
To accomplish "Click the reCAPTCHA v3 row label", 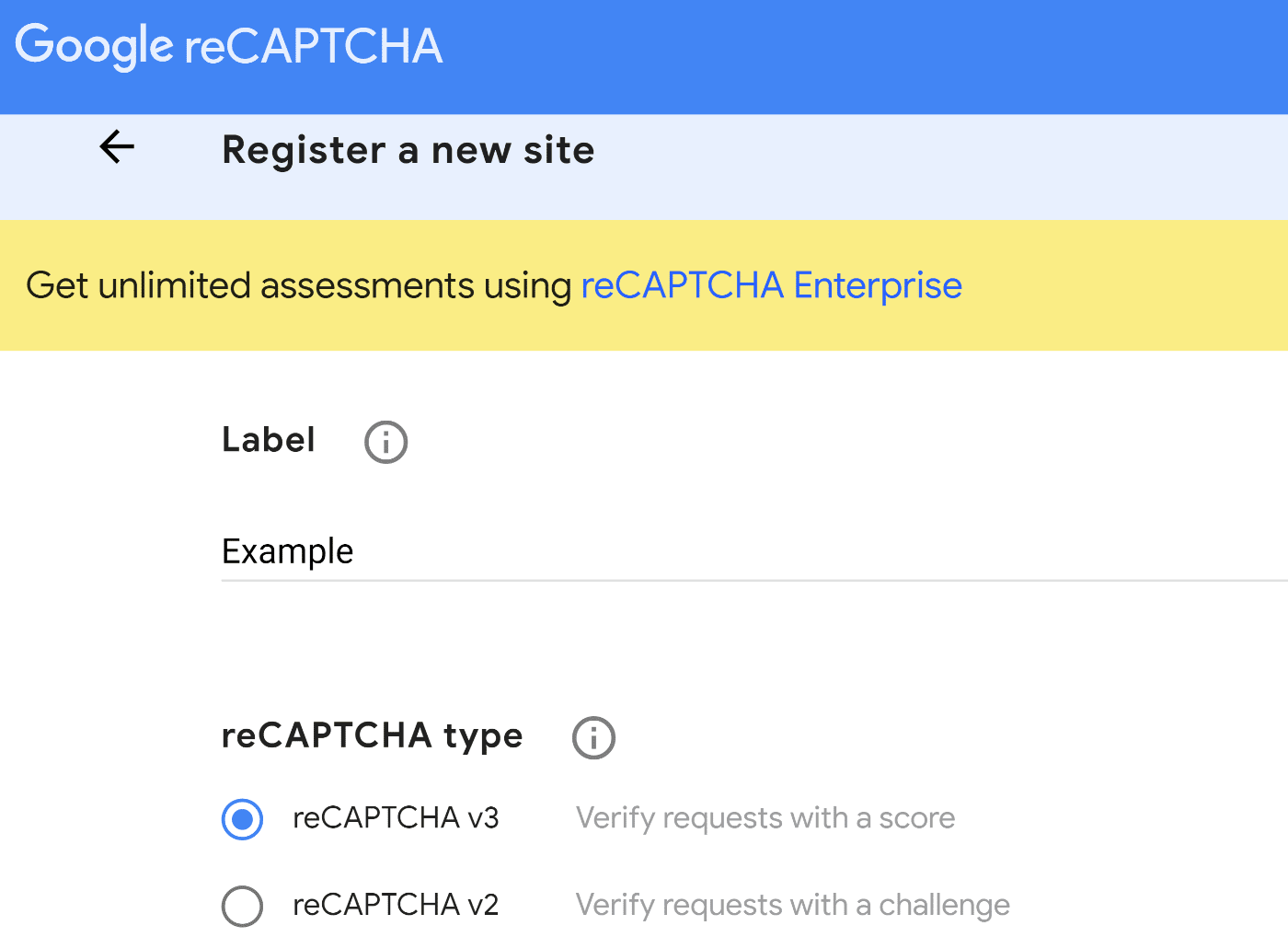I will coord(396,818).
